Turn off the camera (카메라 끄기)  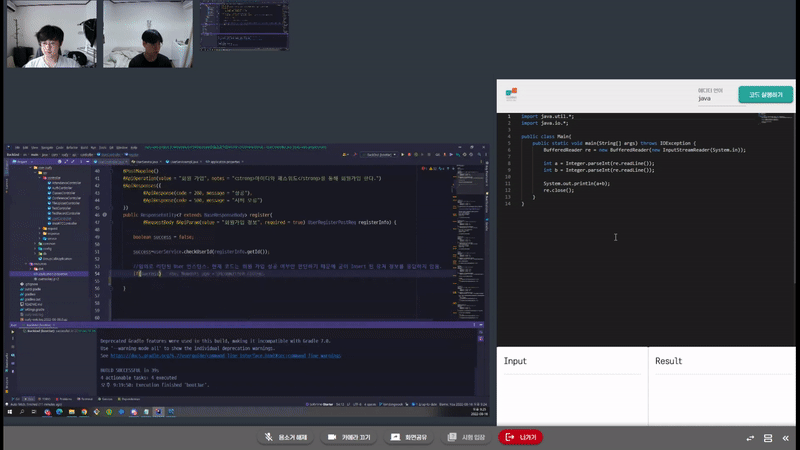pyautogui.click(x=349, y=437)
